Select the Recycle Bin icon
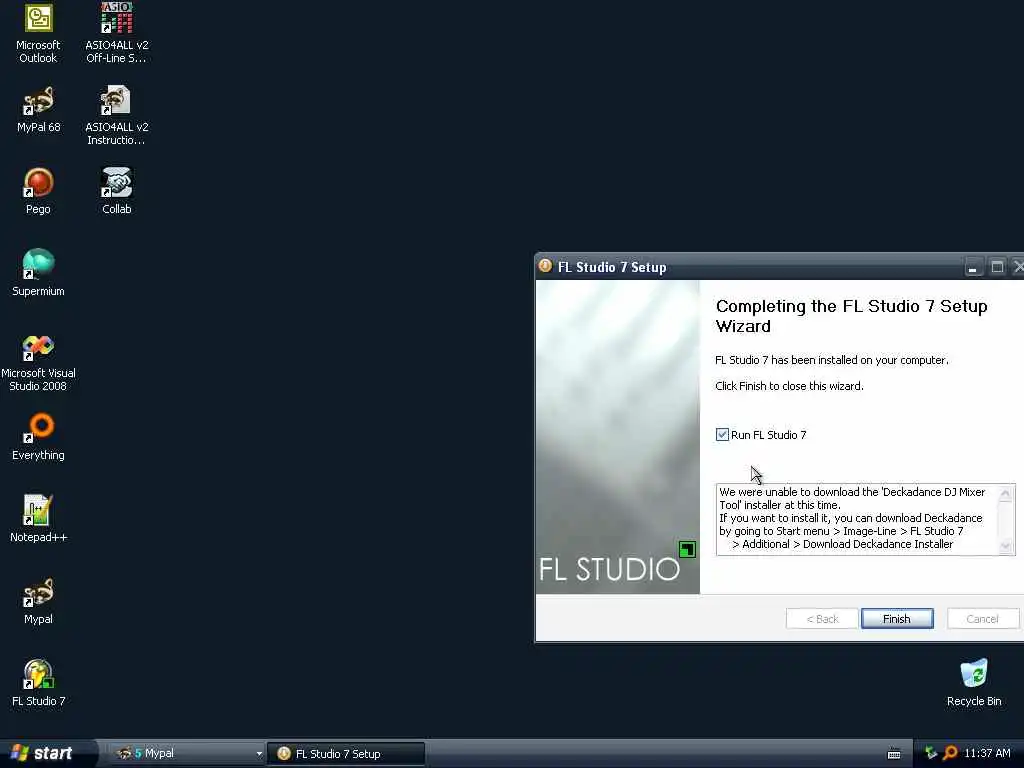 [x=974, y=683]
